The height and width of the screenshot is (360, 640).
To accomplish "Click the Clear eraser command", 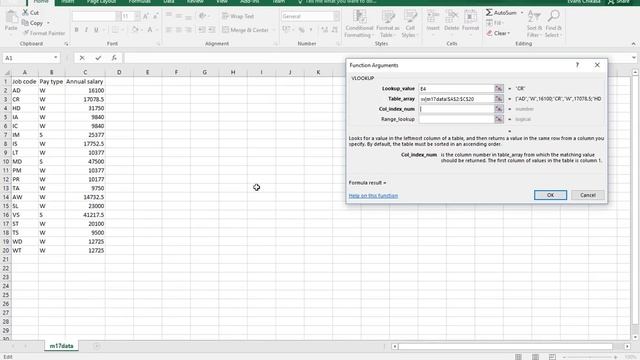I will coord(498,33).
